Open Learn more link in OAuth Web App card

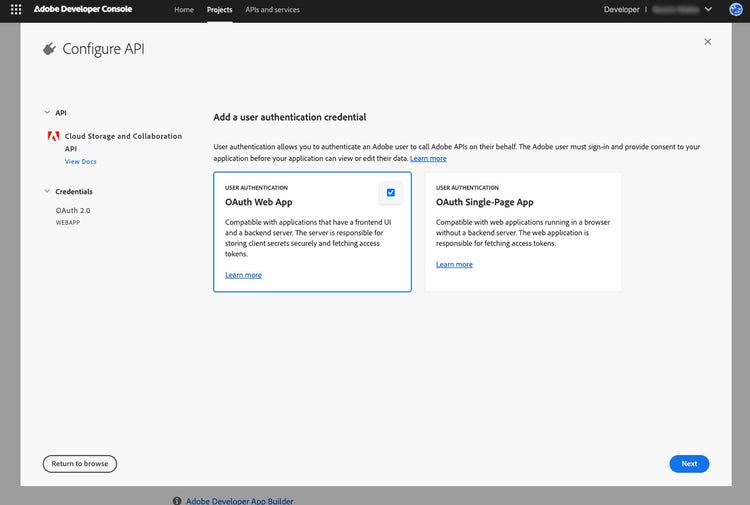[243, 275]
